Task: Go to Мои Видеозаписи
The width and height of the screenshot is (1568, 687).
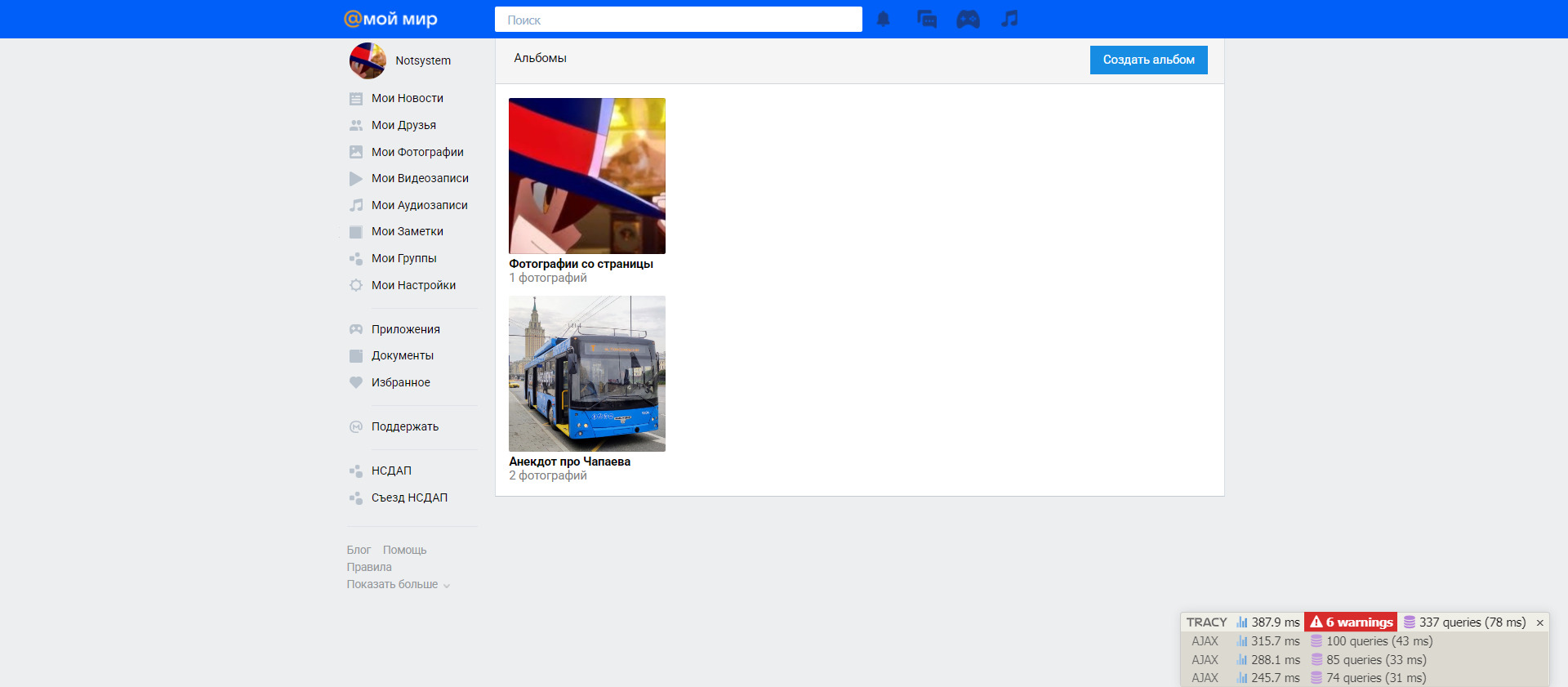Action: [420, 178]
